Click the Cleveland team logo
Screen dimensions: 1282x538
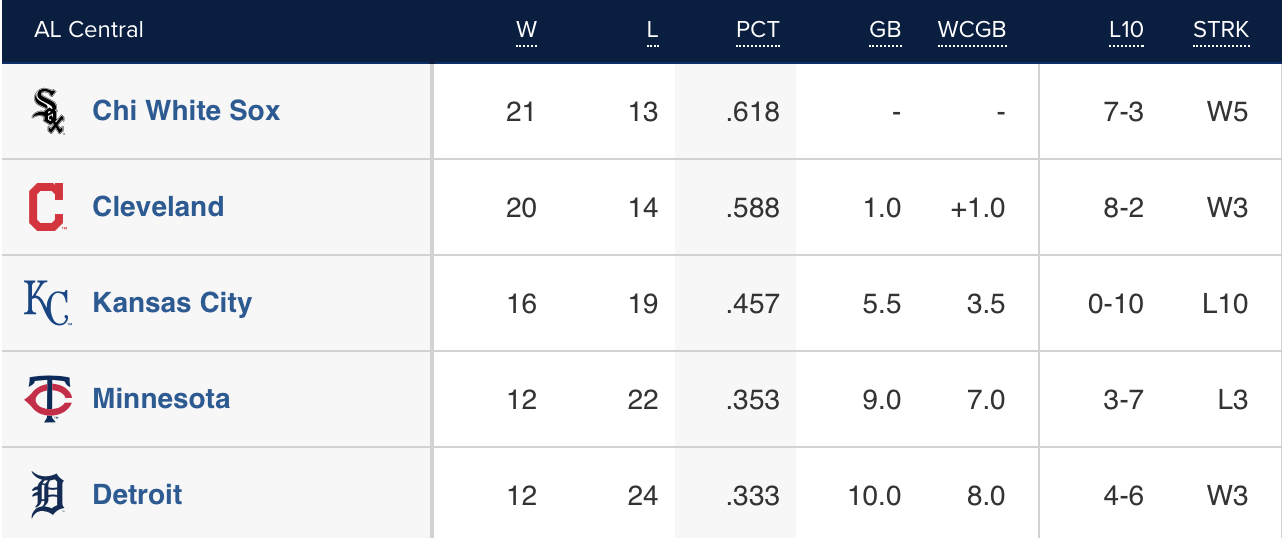click(47, 207)
